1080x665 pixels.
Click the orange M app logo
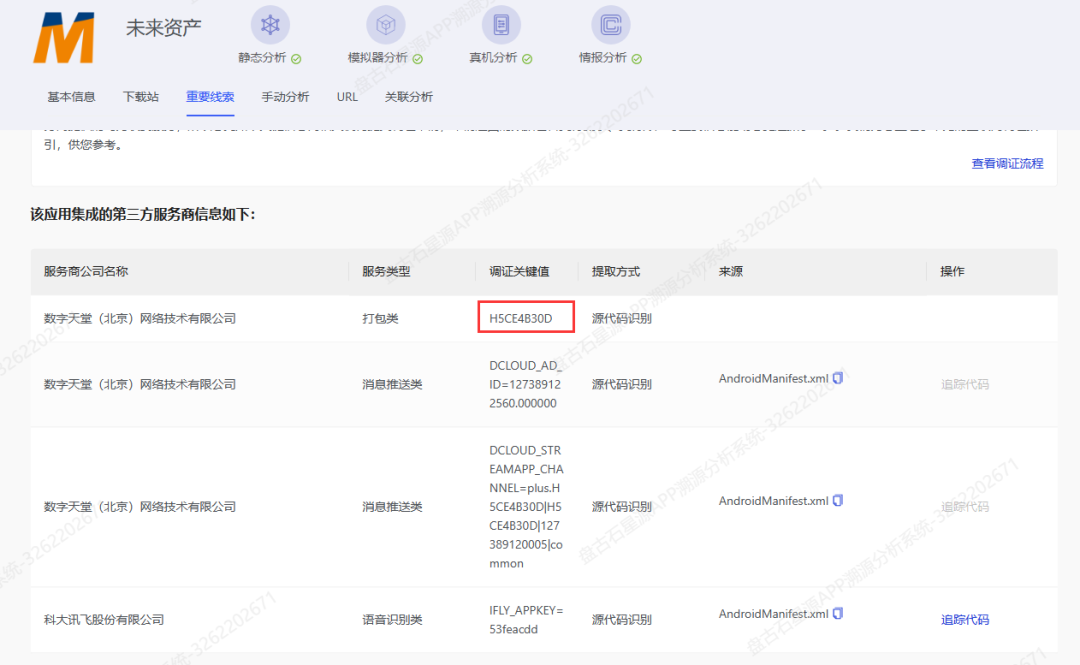click(x=64, y=39)
